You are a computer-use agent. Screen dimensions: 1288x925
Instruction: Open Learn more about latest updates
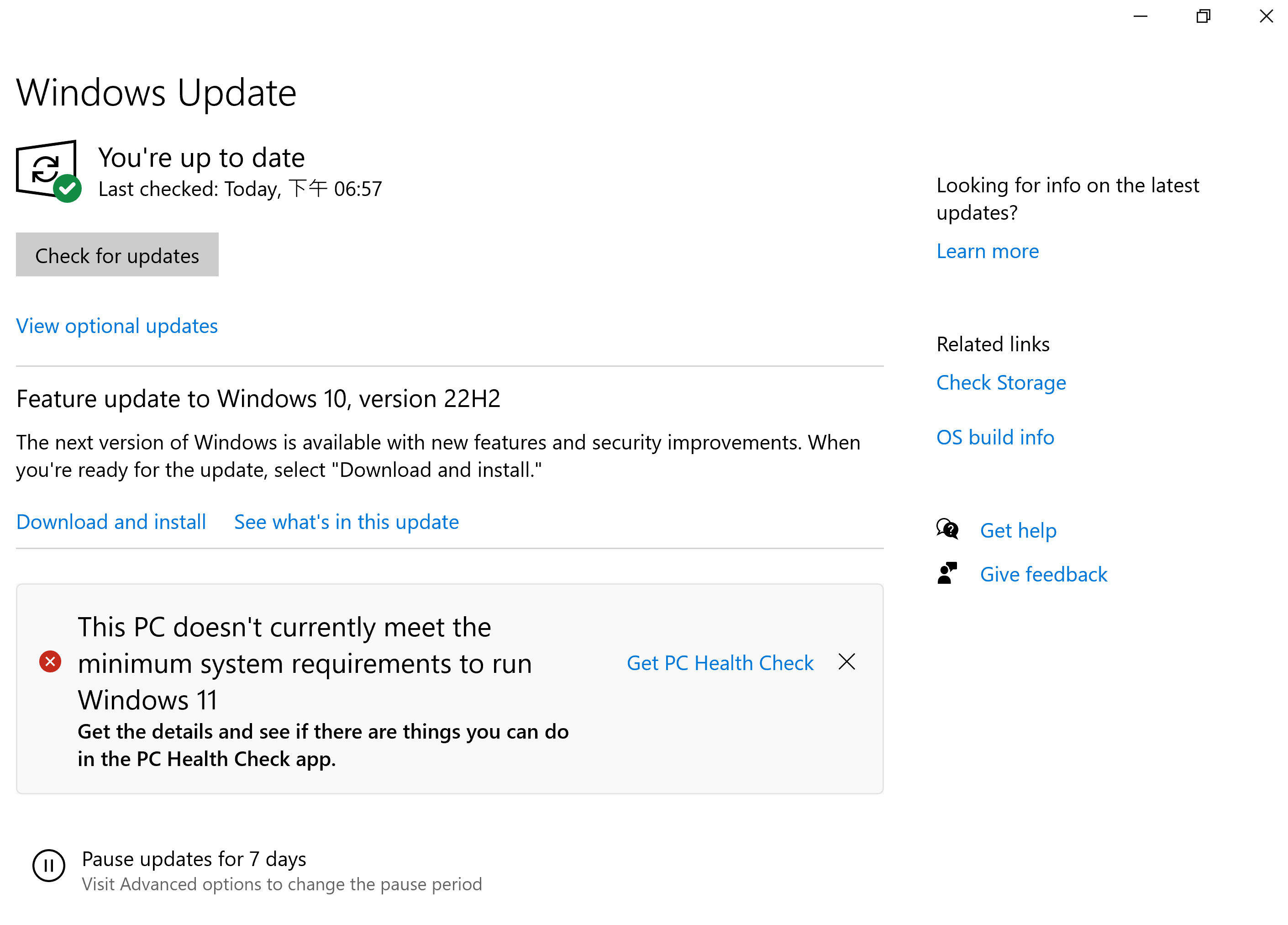988,251
